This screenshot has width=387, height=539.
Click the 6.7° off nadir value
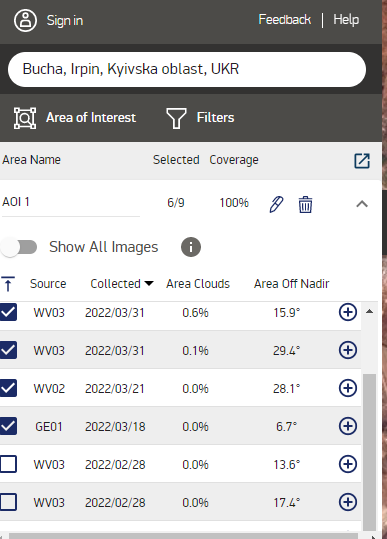click(286, 427)
